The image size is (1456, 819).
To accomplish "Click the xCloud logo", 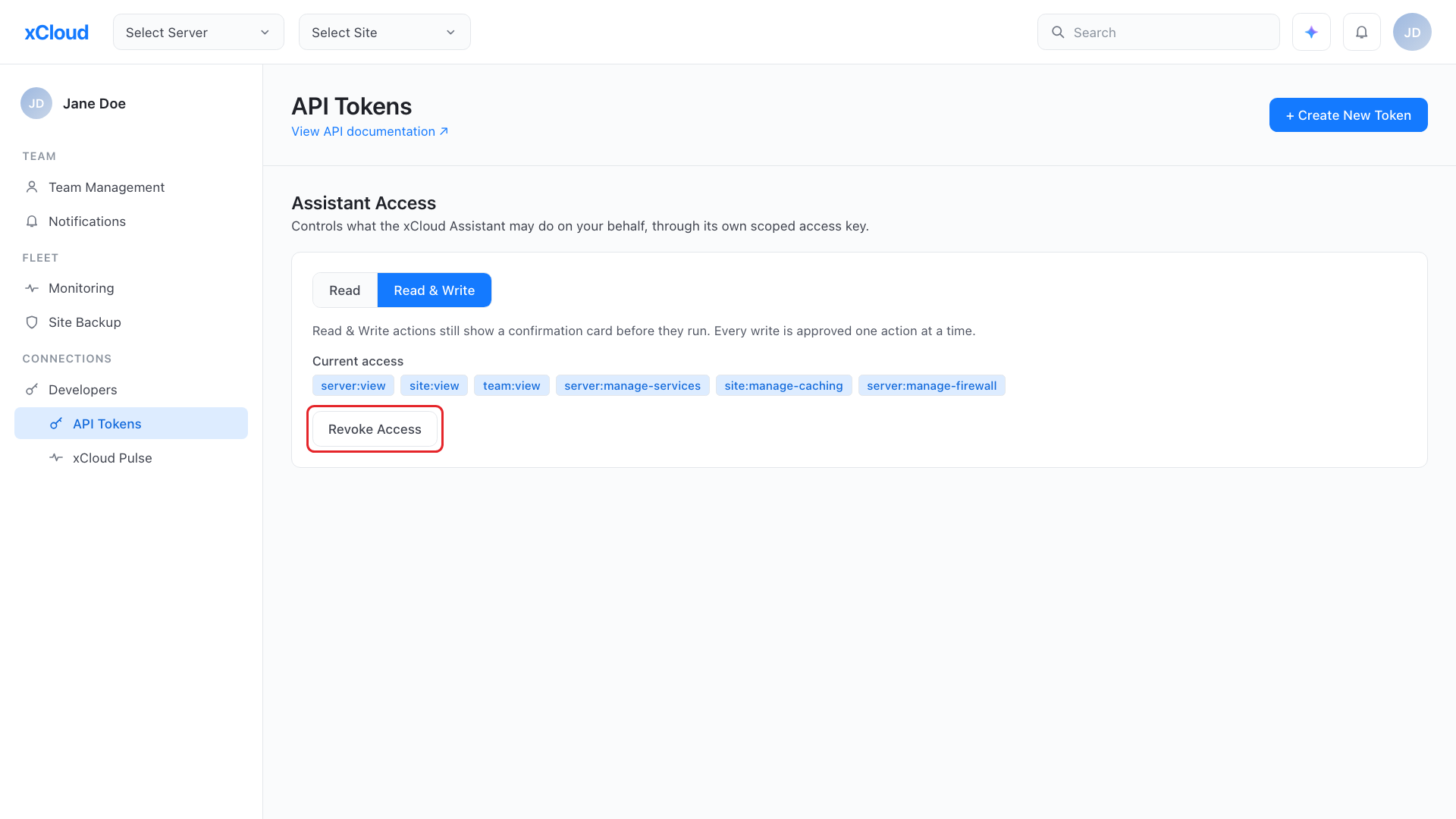I will [x=57, y=32].
